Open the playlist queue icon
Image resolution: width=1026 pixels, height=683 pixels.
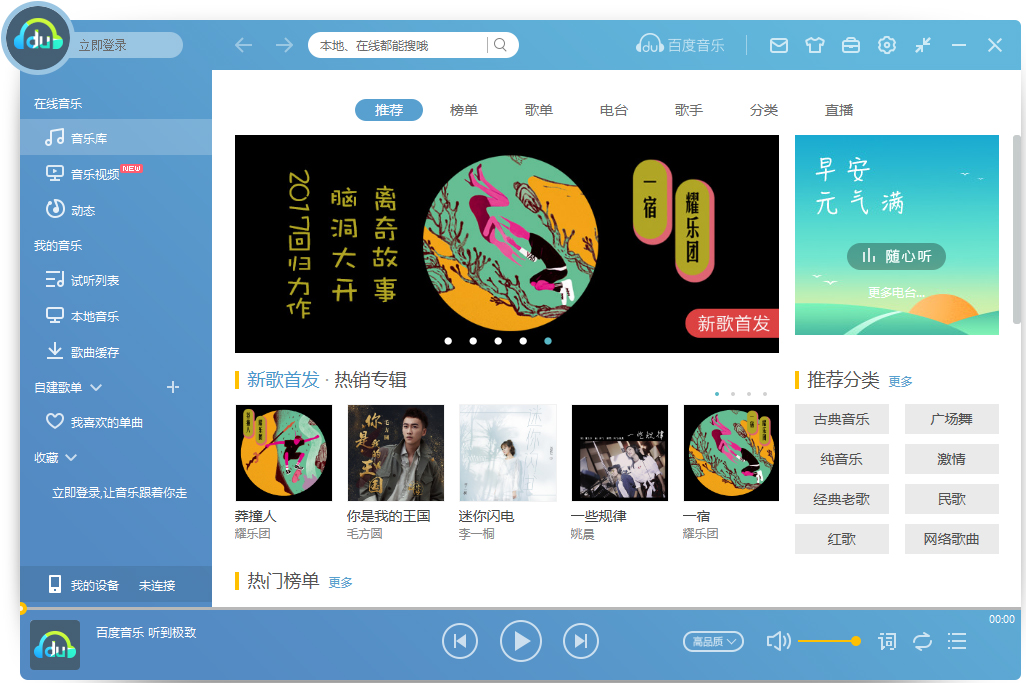pyautogui.click(x=957, y=641)
